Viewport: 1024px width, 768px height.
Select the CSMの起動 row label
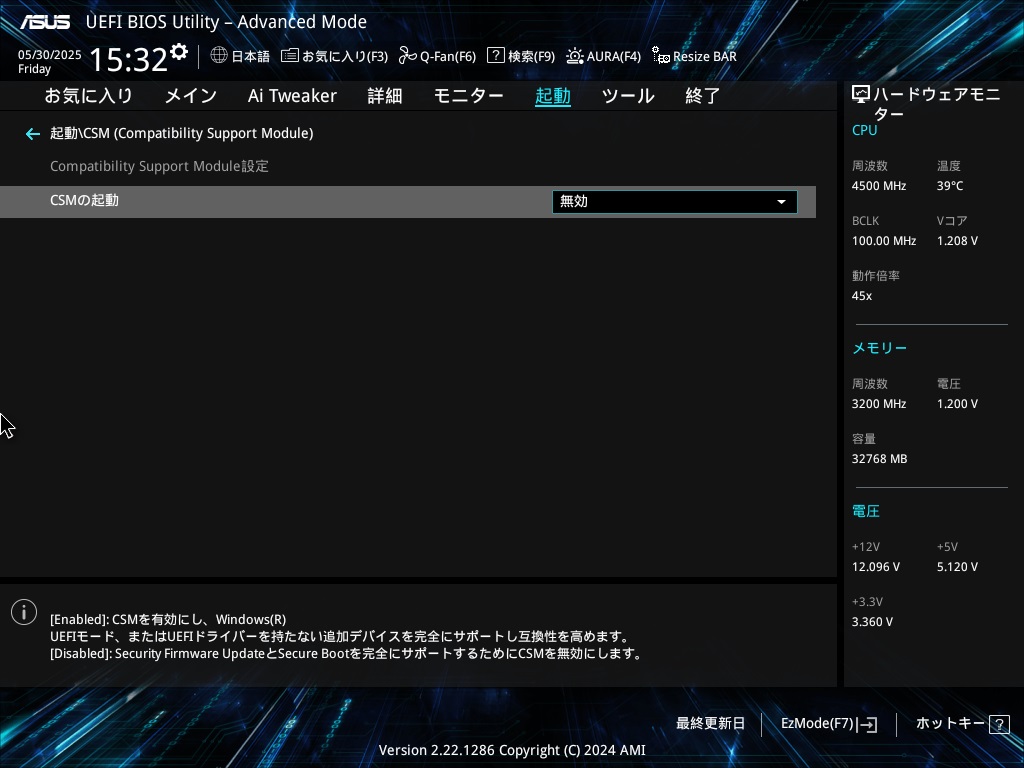coord(84,200)
